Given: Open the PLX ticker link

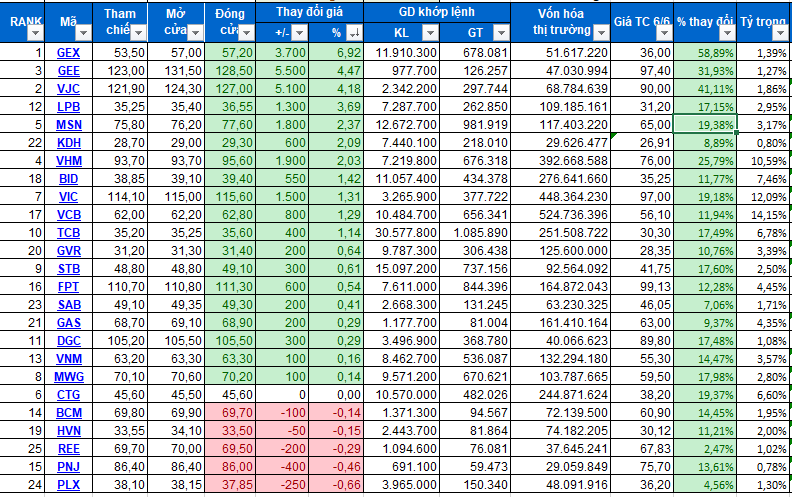Looking at the screenshot, I should pos(68,485).
